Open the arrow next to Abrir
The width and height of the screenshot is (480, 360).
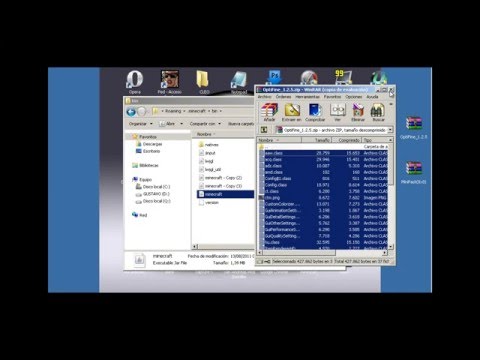click(181, 124)
